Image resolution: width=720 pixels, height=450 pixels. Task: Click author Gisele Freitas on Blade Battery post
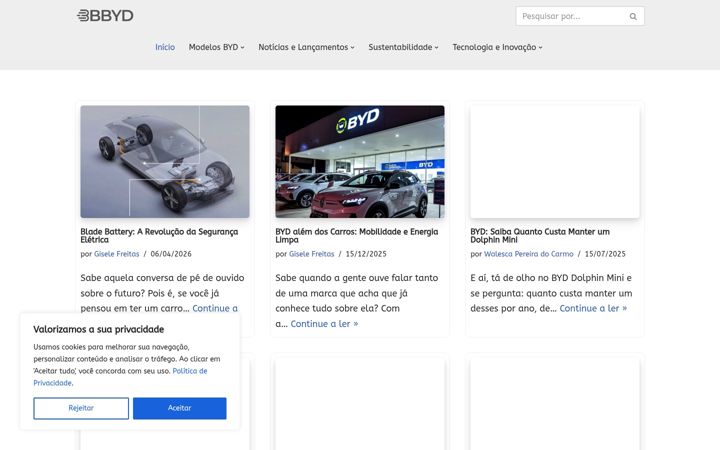click(117, 254)
